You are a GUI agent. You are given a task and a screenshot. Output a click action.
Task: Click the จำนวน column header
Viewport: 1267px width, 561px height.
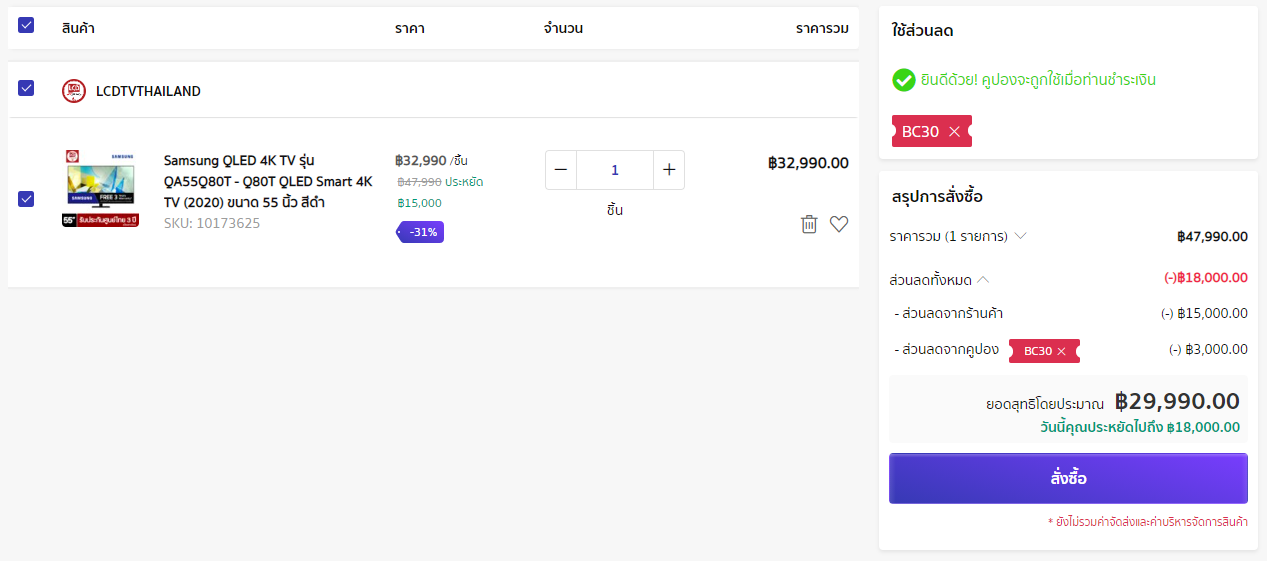coord(563,28)
